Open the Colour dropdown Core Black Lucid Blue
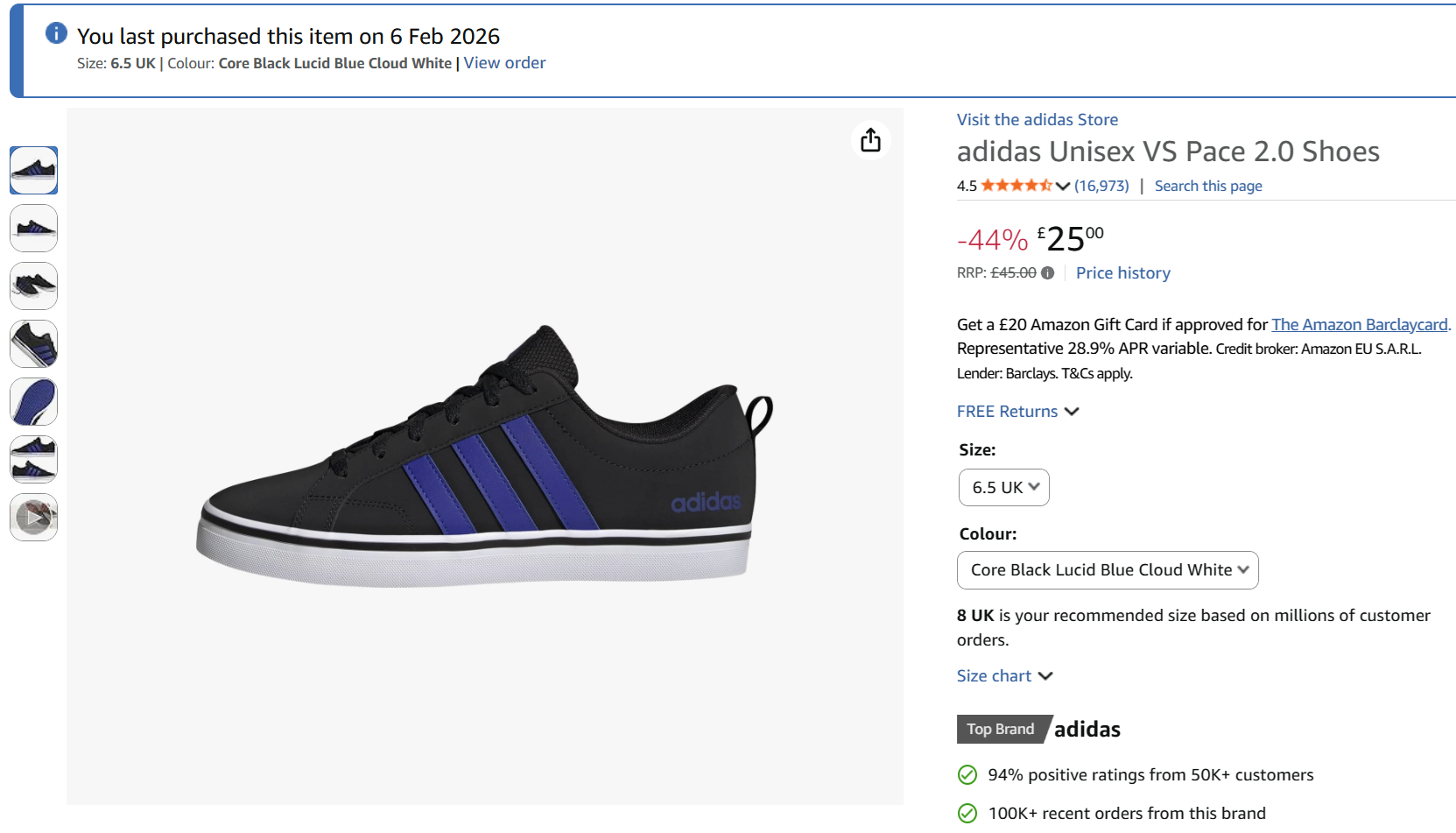 click(1108, 570)
